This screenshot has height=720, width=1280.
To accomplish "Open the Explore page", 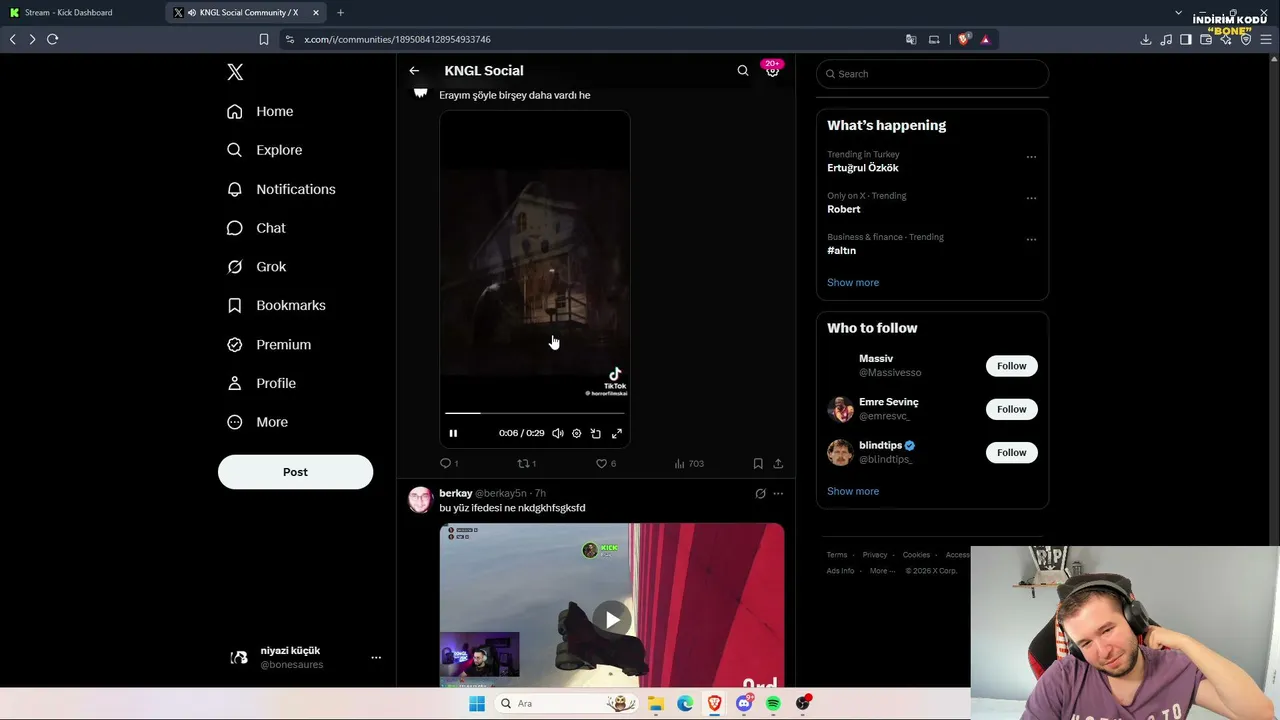I will 264,150.
